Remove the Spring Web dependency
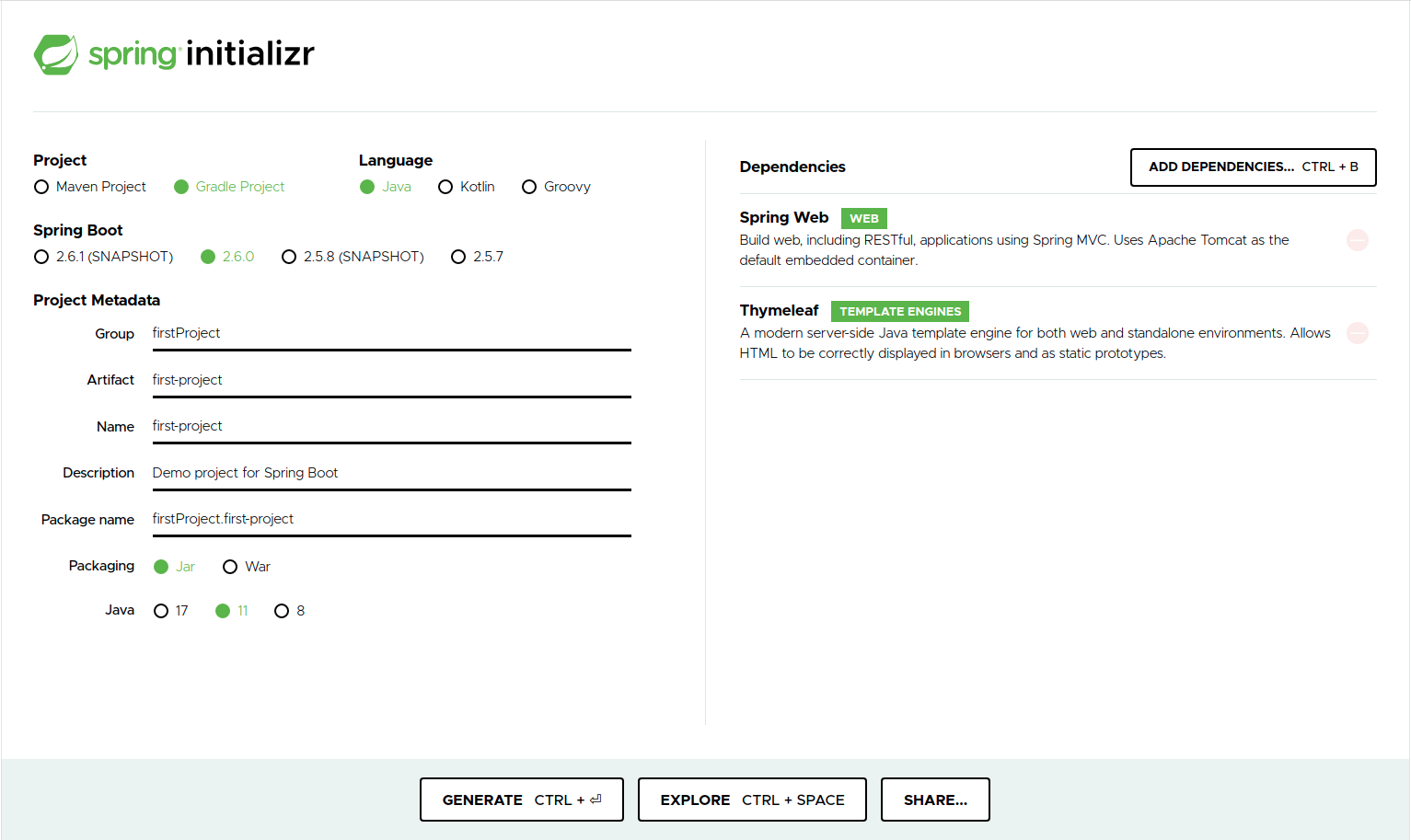Image resolution: width=1411 pixels, height=840 pixels. (x=1357, y=240)
